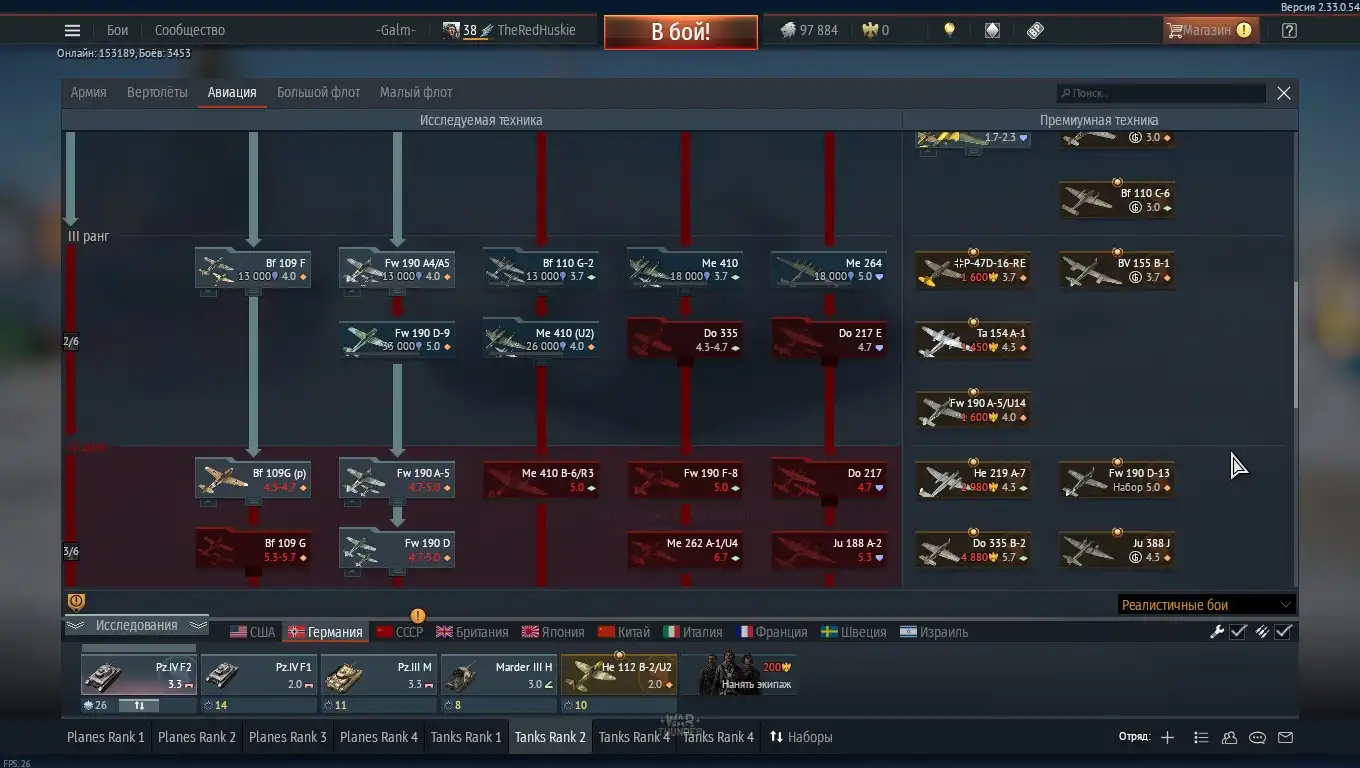Screen dimensions: 1360x768
Task: Select the Me 264 bomber
Action: click(829, 269)
